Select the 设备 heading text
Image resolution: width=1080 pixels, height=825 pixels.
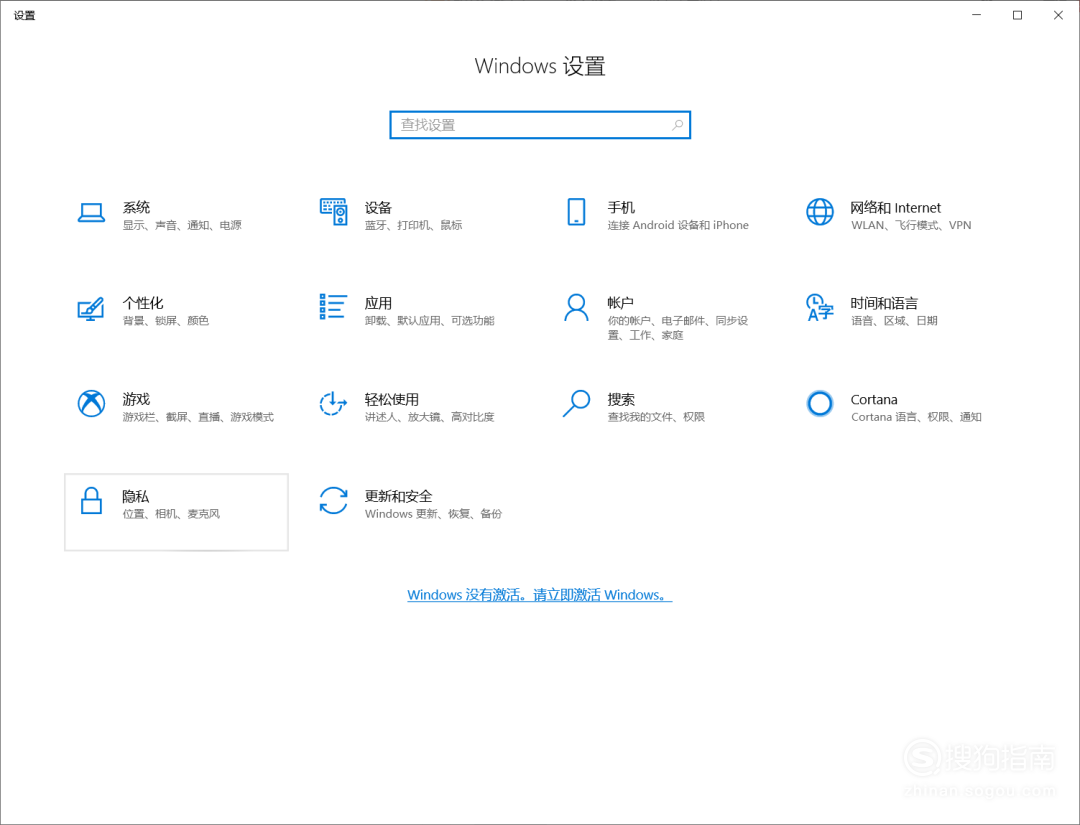tap(378, 207)
